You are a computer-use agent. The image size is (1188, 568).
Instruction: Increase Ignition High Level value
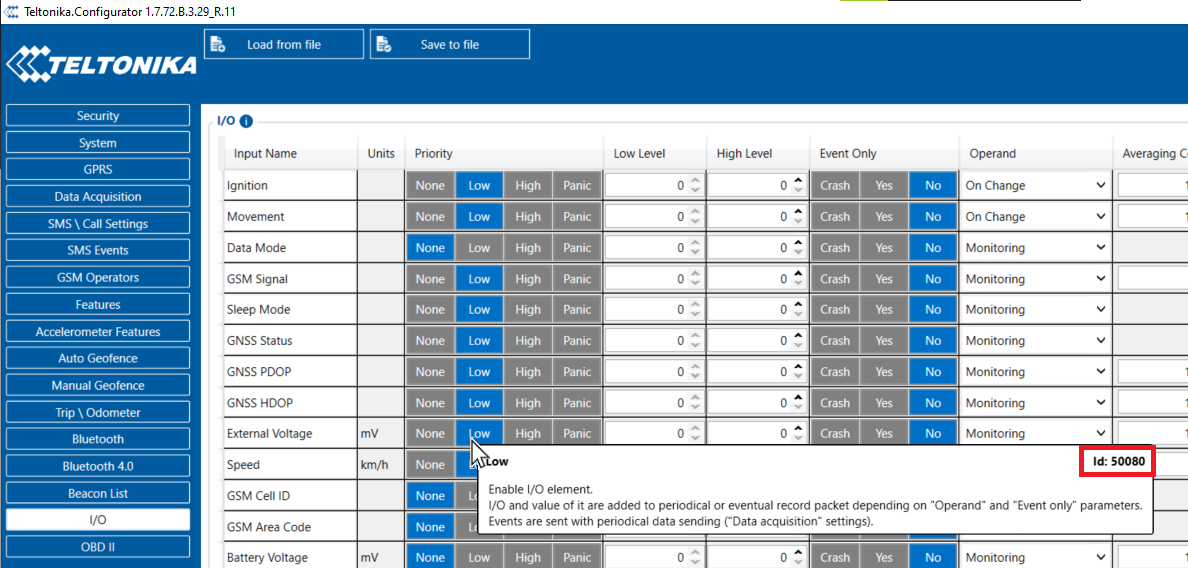pyautogui.click(x=798, y=180)
